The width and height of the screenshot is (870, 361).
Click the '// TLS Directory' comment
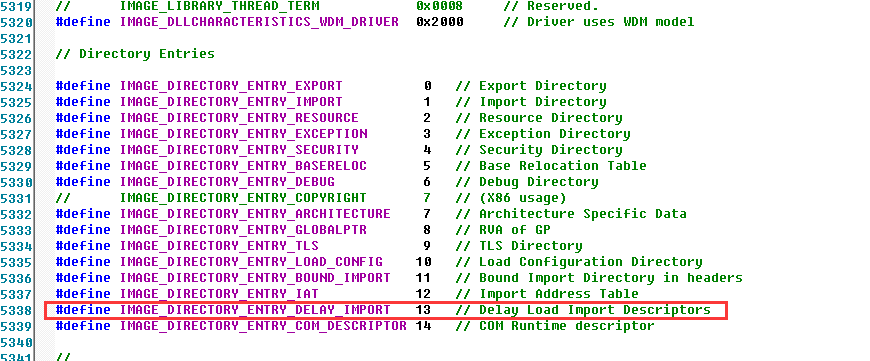[519, 246]
